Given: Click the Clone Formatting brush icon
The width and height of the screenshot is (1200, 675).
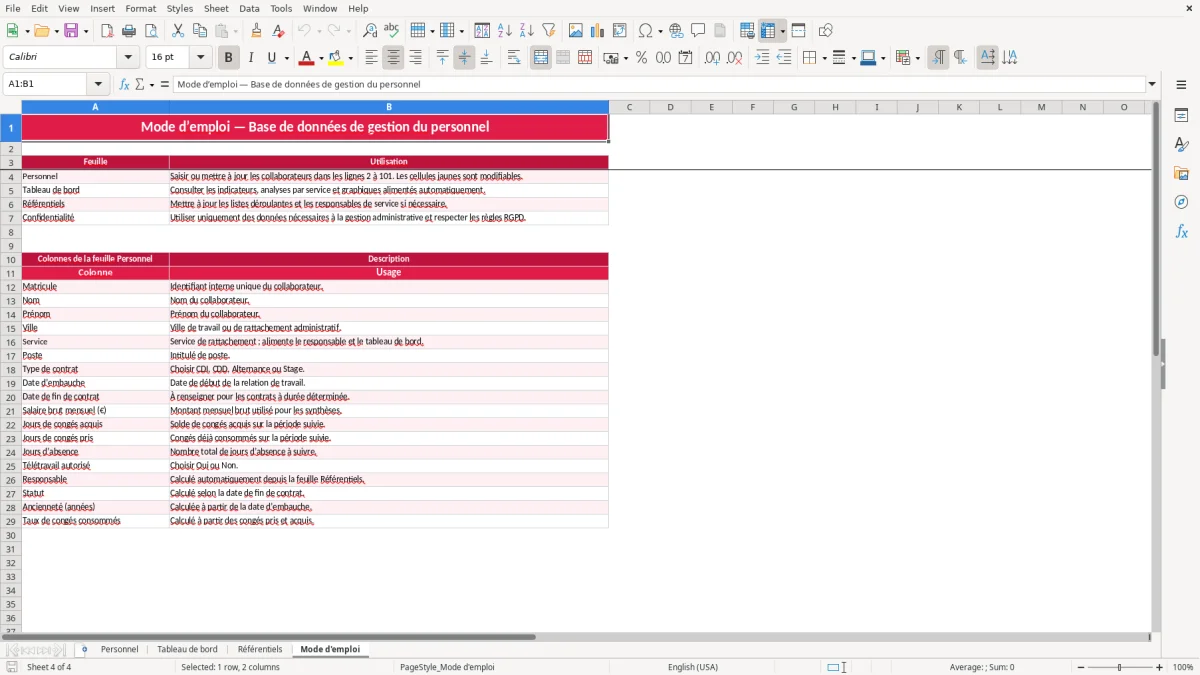Looking at the screenshot, I should click(257, 31).
